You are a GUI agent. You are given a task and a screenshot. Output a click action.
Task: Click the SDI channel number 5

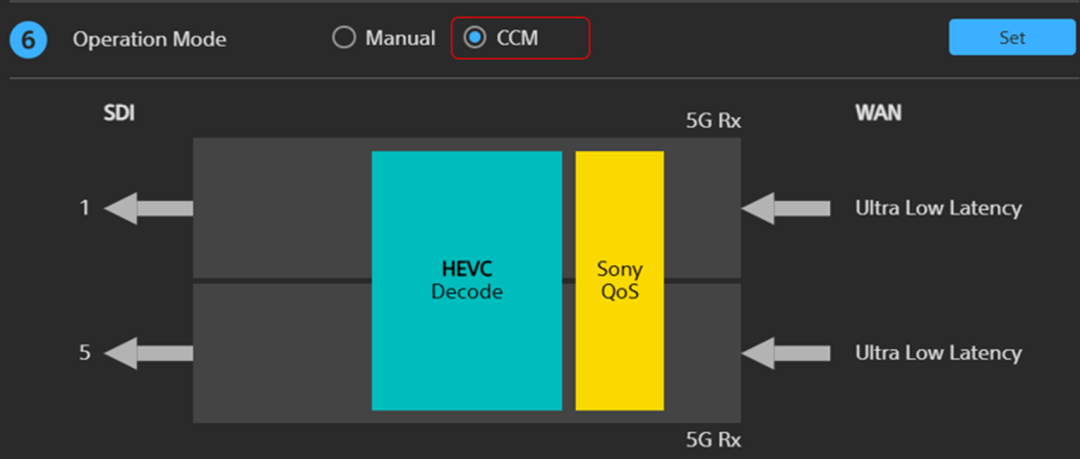[x=85, y=353]
